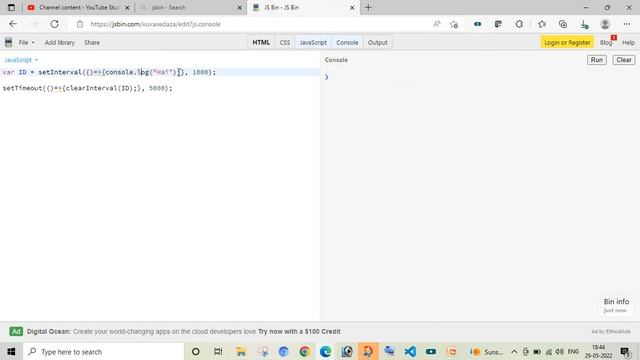Viewport: 640px width, 360px height.
Task: Open Task View on taskbar
Action: 218,351
